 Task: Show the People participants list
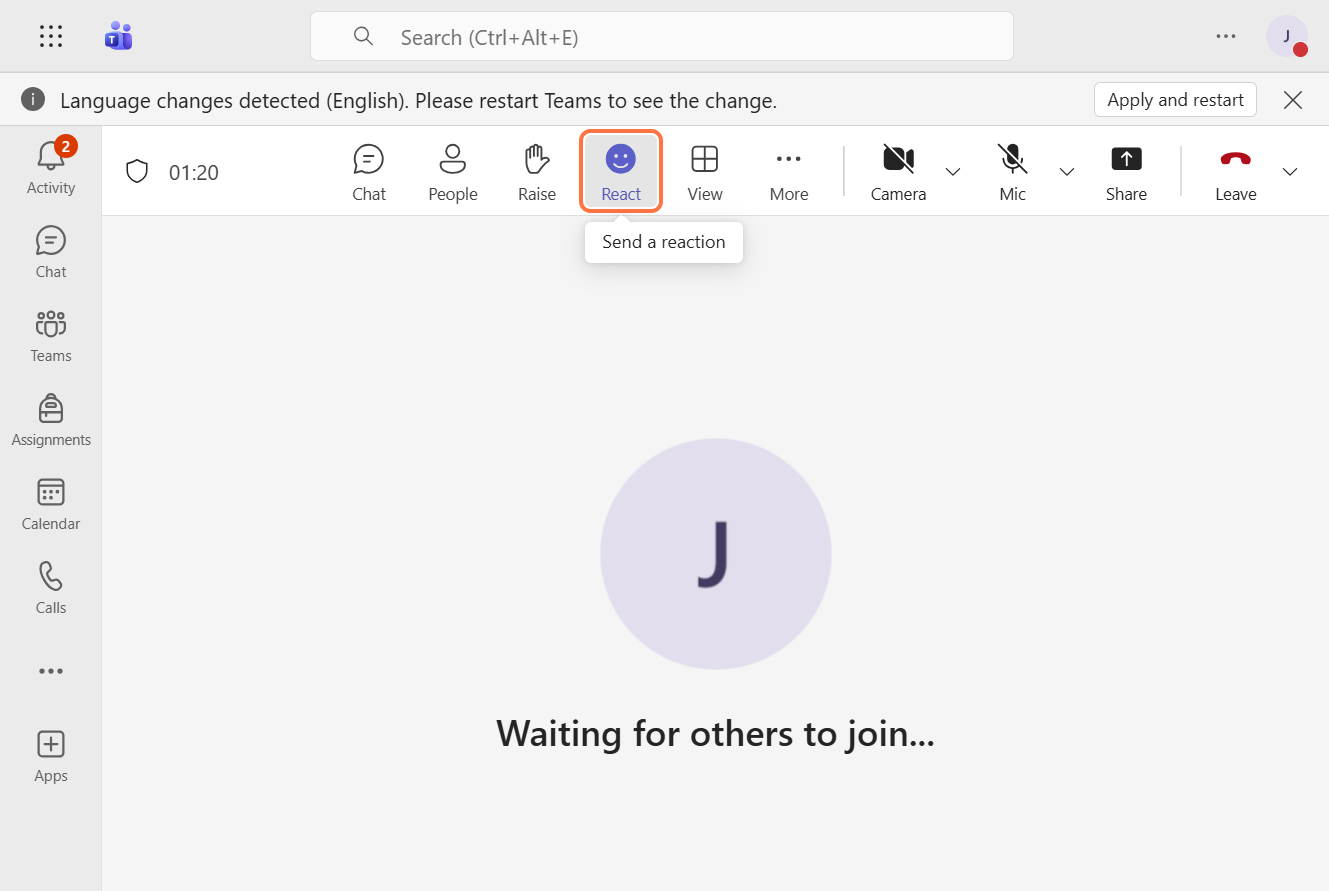[452, 172]
